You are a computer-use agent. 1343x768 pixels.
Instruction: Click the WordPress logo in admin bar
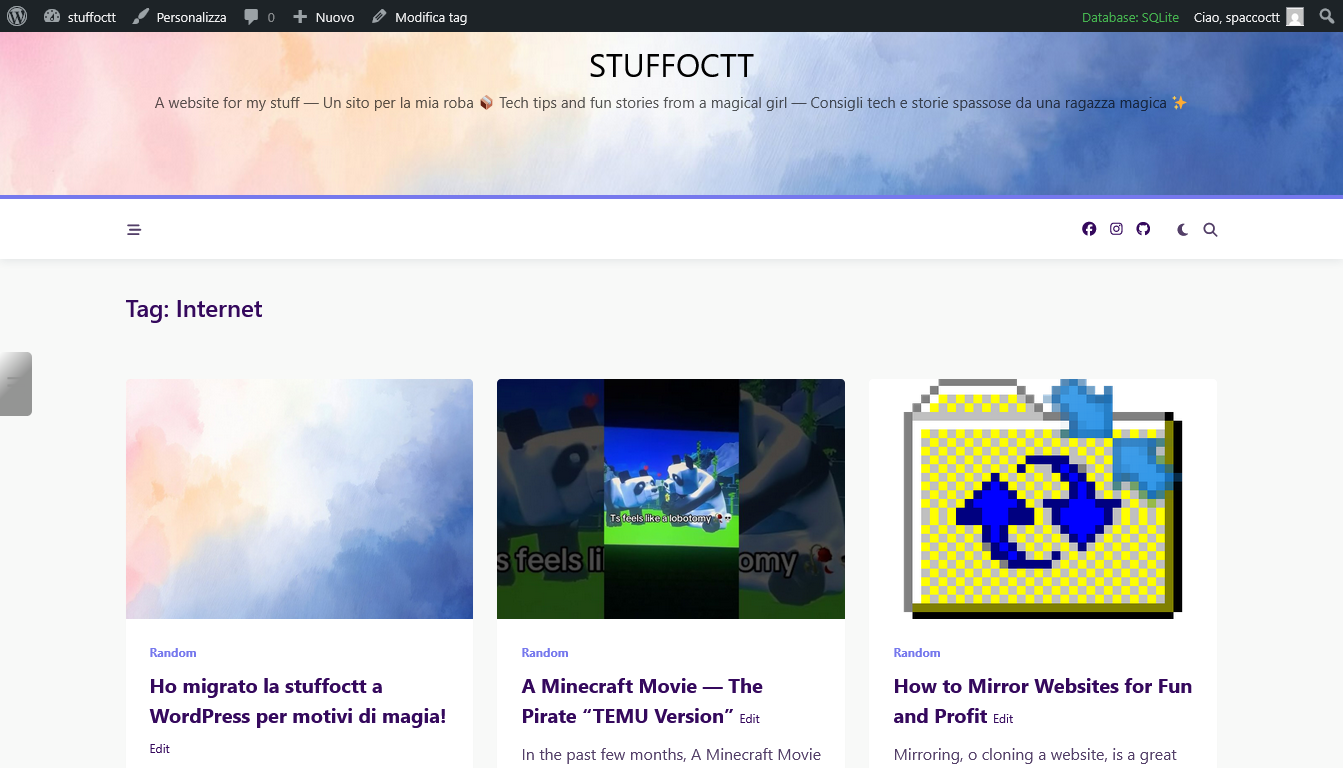(17, 16)
